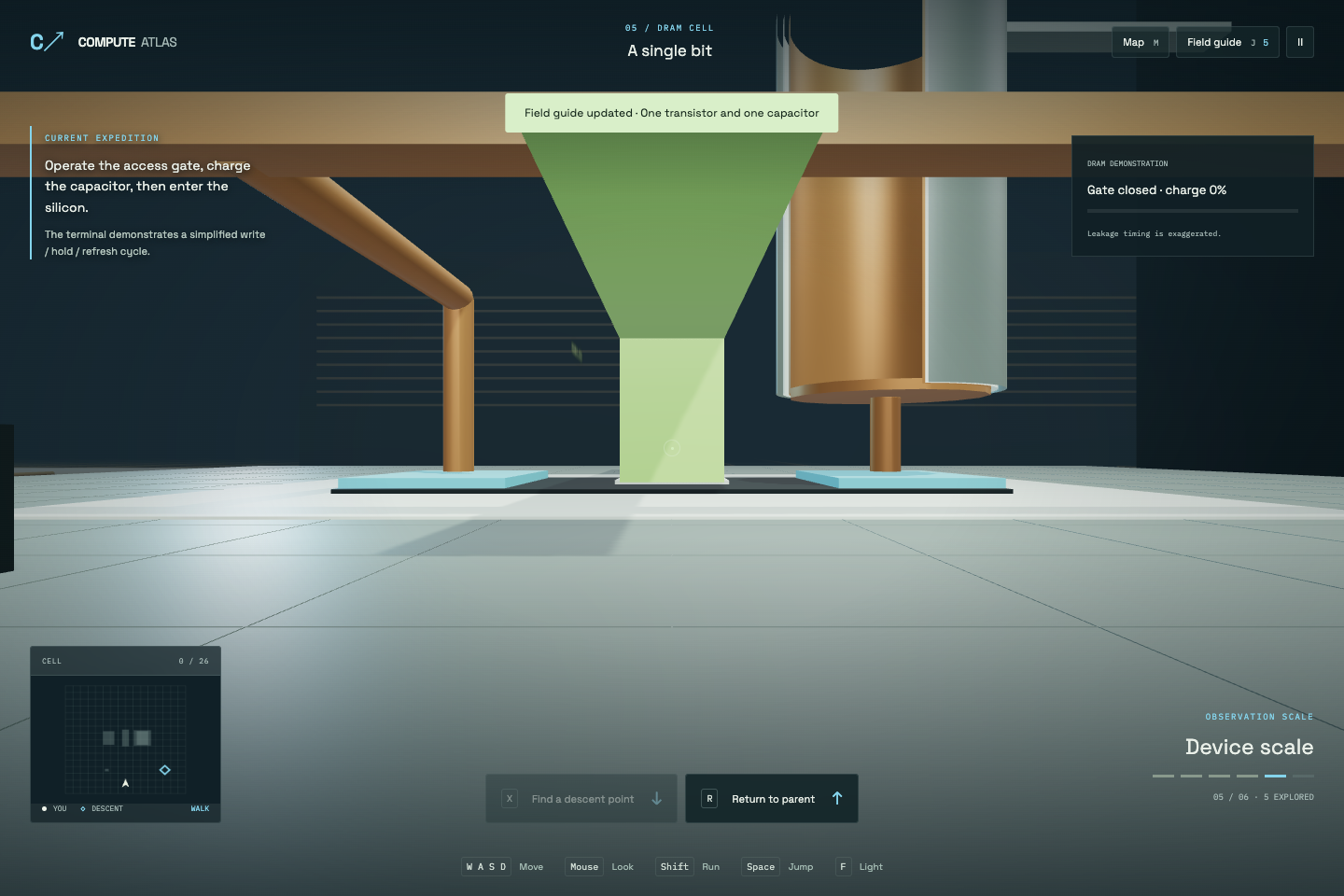Click the "05 / DRAM CELL" label
The width and height of the screenshot is (1344, 896).
tap(669, 28)
